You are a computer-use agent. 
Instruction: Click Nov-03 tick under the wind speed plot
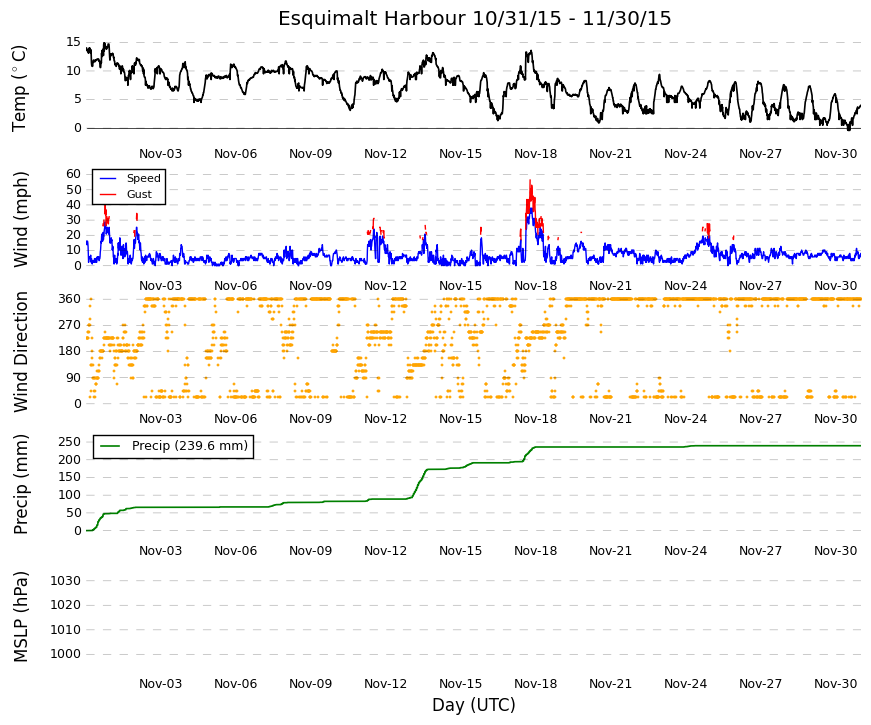(x=161, y=286)
